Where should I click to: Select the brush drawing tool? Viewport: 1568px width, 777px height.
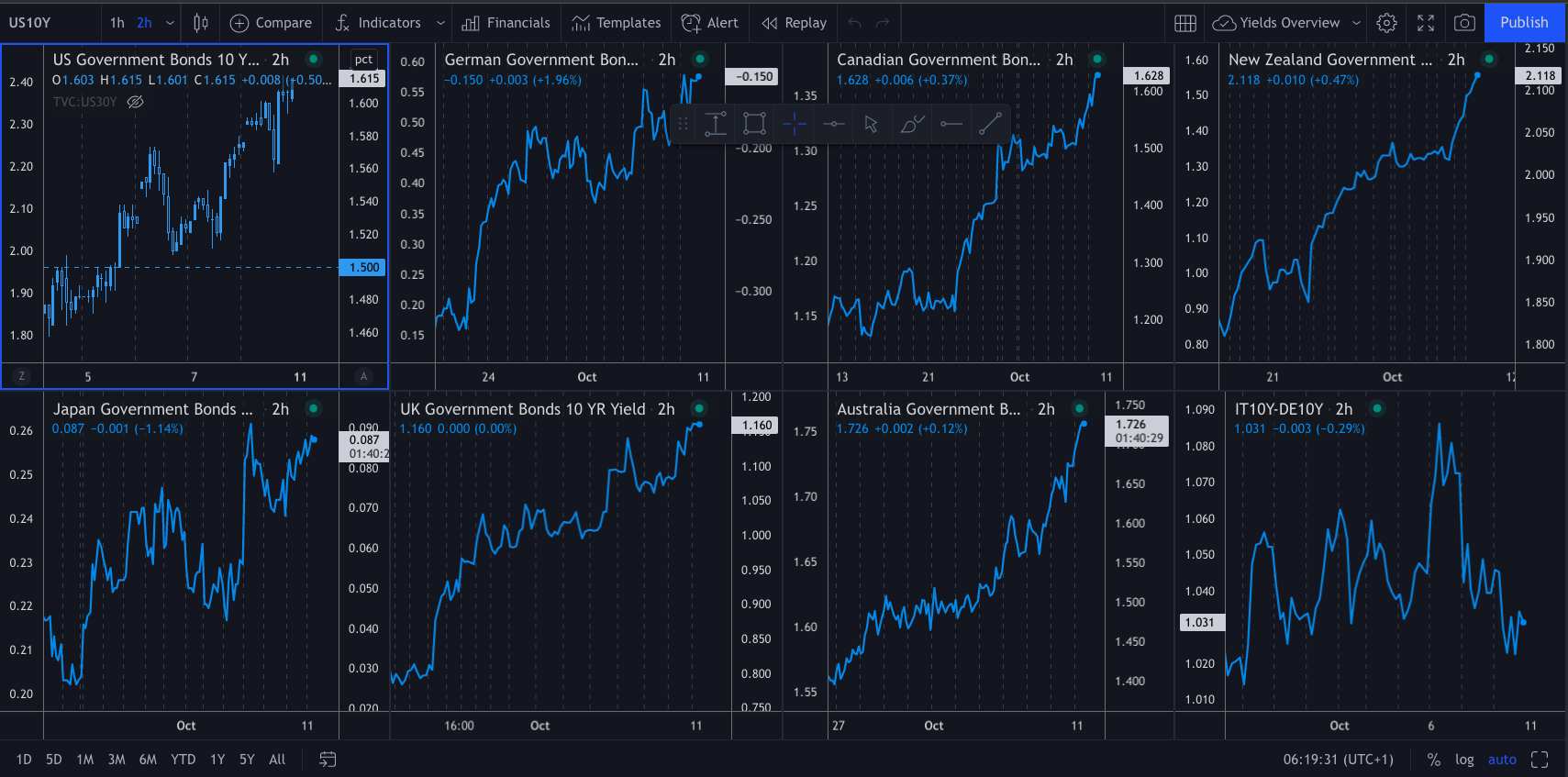(x=912, y=123)
